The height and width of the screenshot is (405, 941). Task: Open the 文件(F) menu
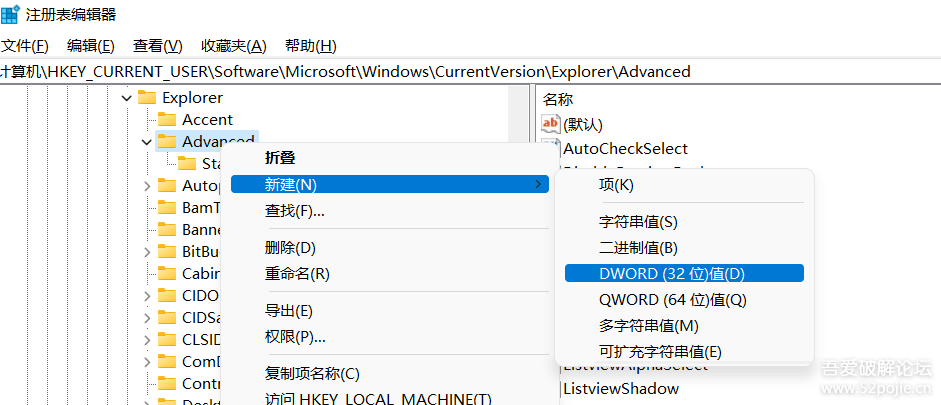pyautogui.click(x=25, y=46)
